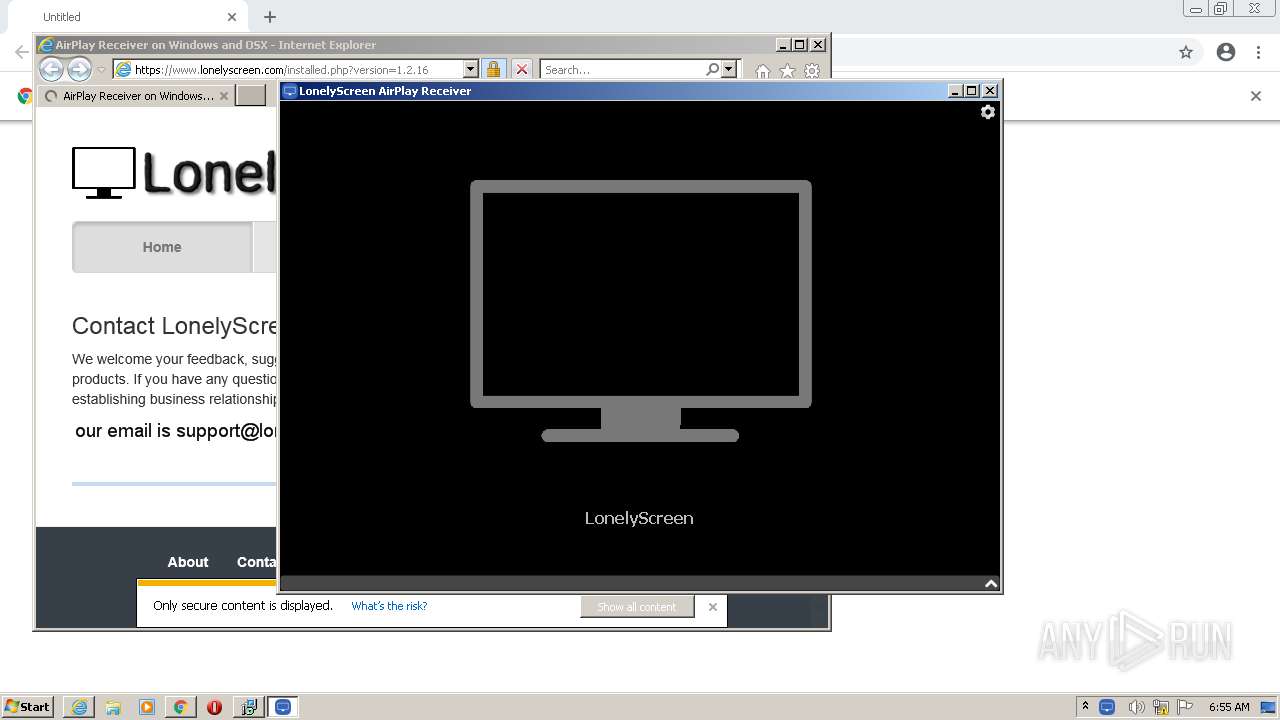Viewport: 1280px width, 720px height.
Task: Click IE Home icon
Action: coord(762,71)
